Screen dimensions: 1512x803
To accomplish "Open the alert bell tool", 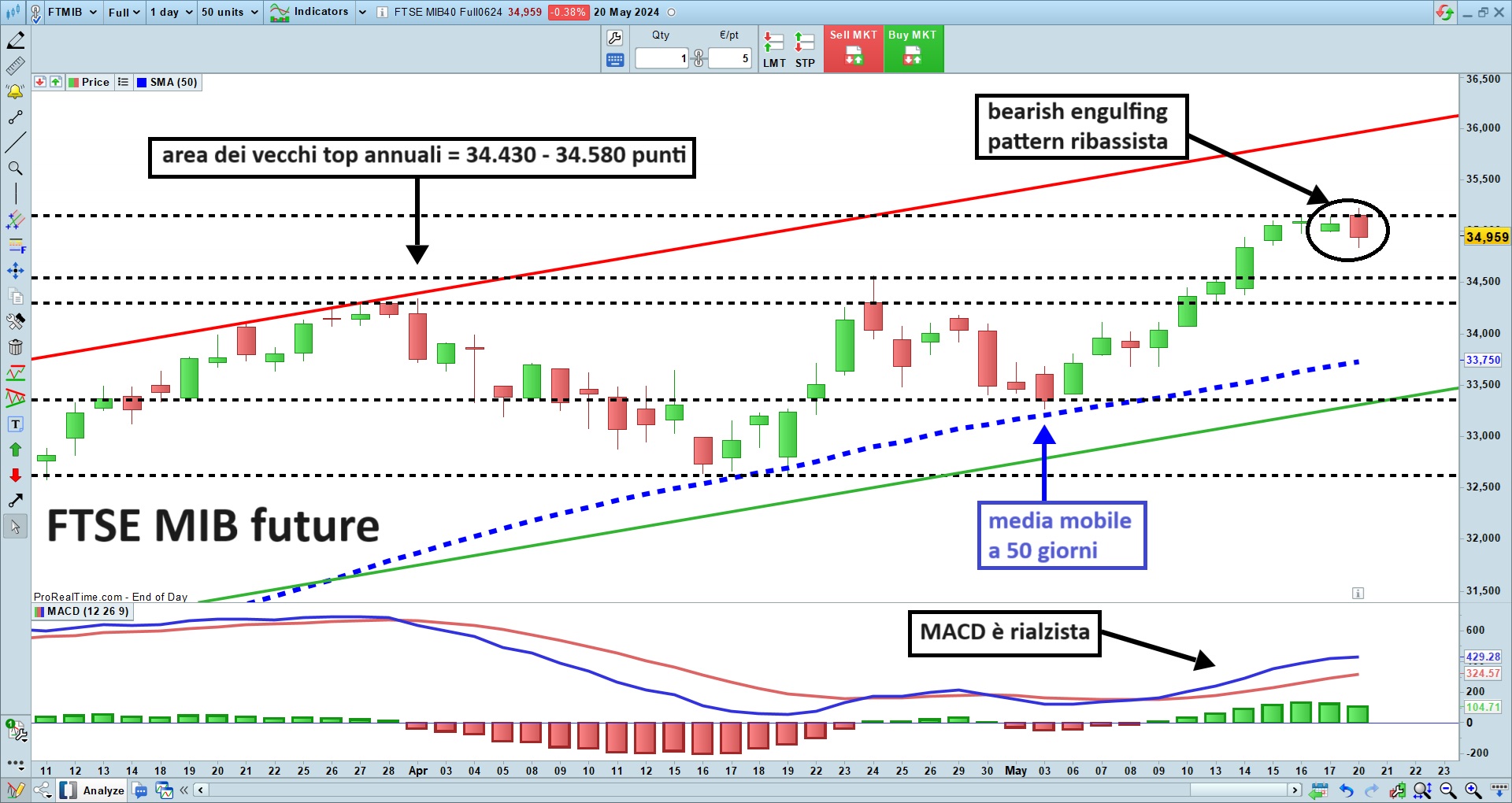I will (16, 91).
